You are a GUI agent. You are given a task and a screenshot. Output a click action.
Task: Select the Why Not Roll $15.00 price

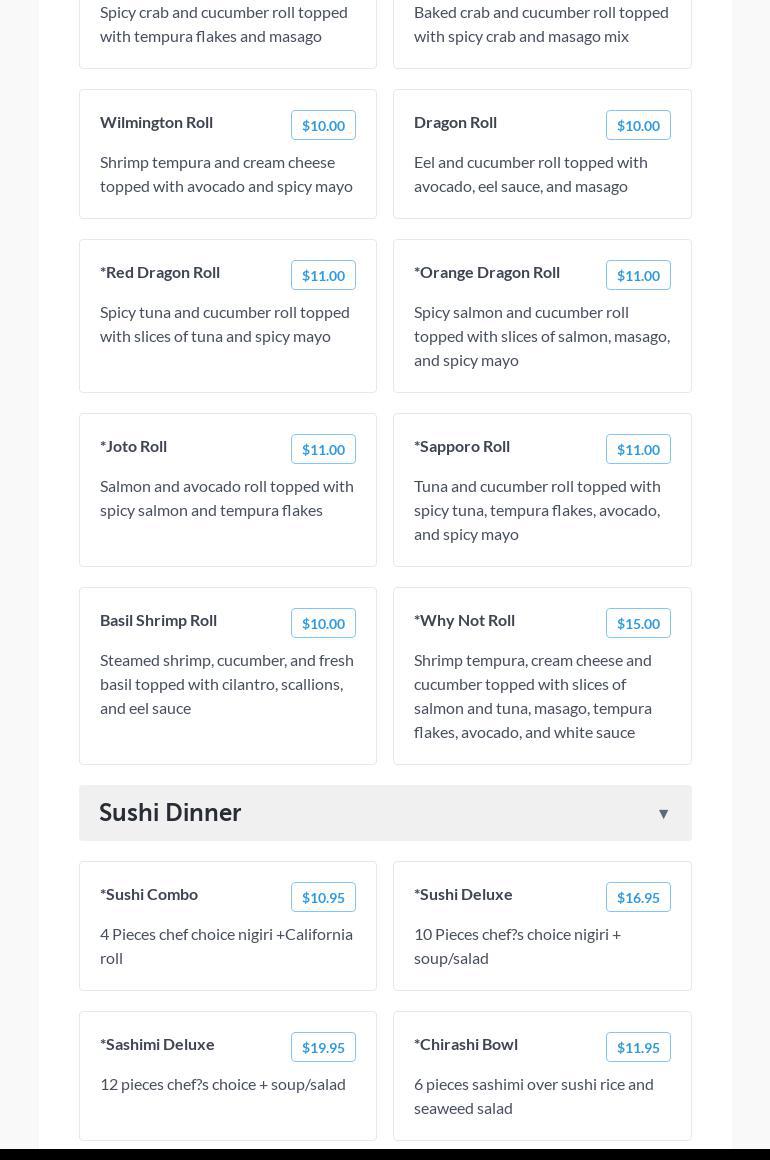[637, 624]
